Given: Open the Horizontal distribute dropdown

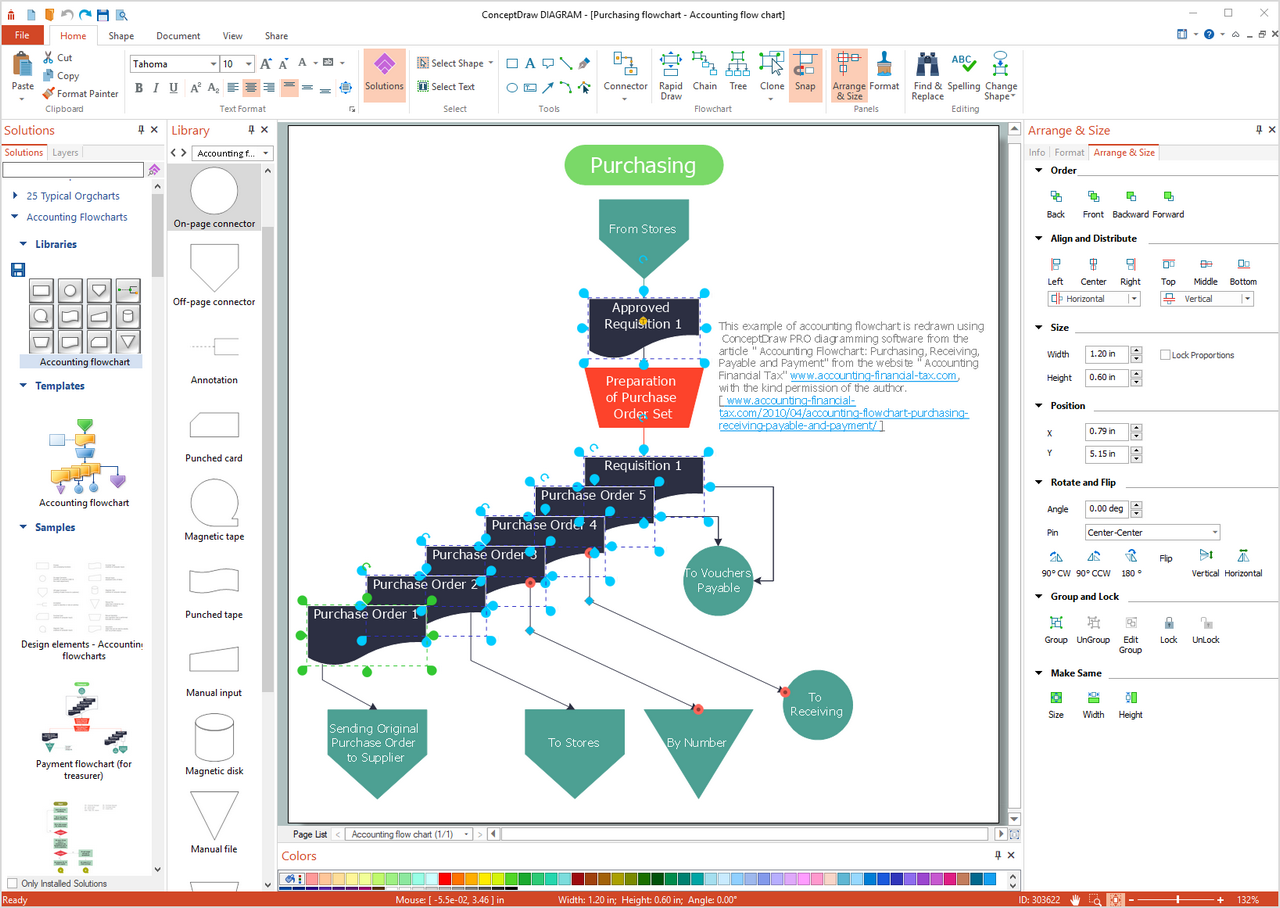Looking at the screenshot, I should coord(1094,299).
